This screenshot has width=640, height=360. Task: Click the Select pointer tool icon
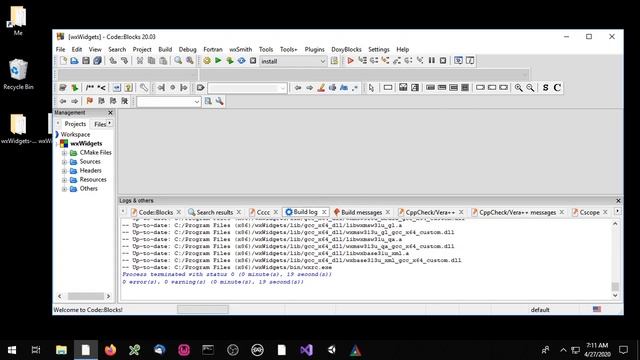pyautogui.click(x=371, y=88)
